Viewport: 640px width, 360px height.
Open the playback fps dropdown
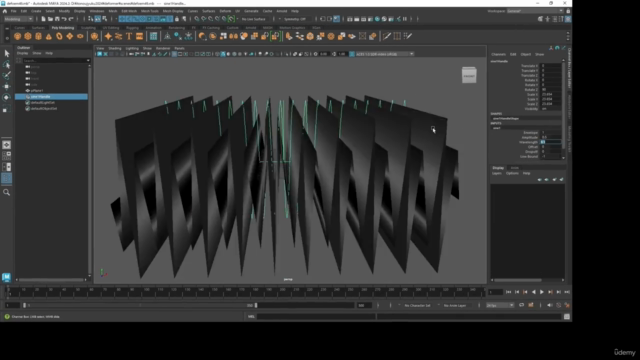click(500, 305)
